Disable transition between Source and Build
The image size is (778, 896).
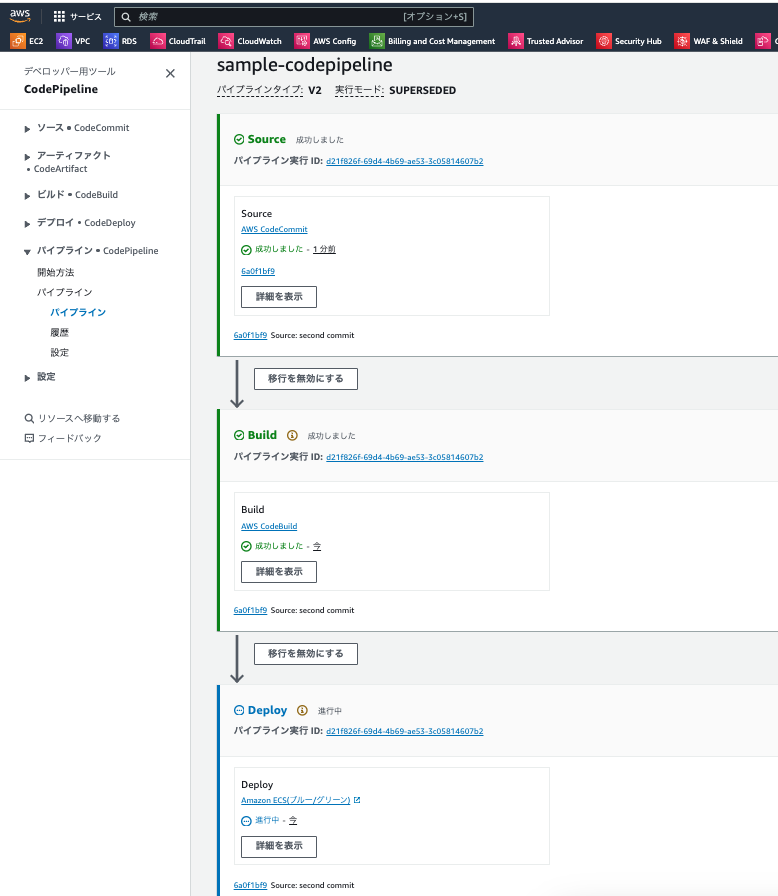coord(306,379)
